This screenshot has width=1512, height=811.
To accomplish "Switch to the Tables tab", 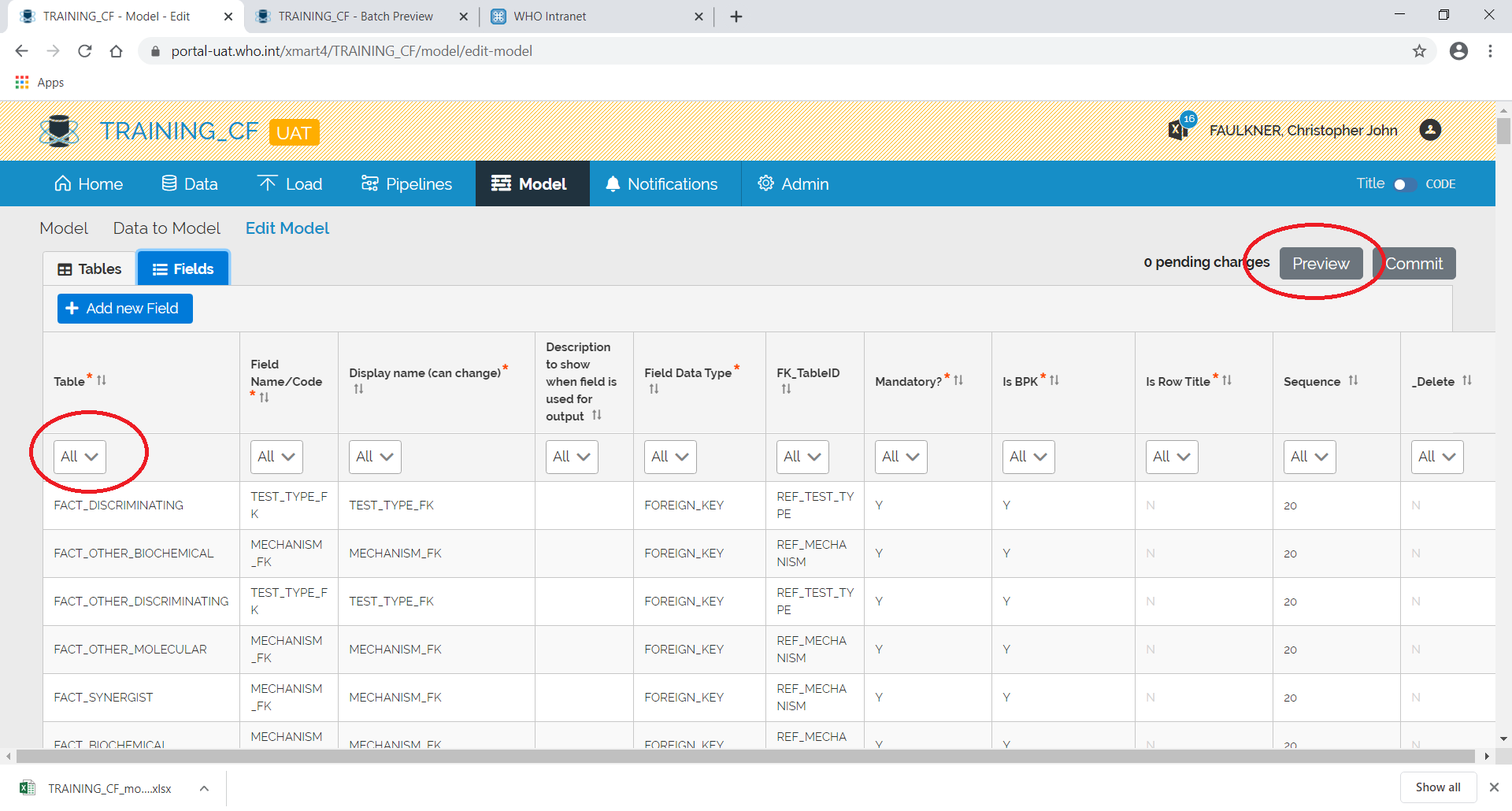I will [x=90, y=269].
